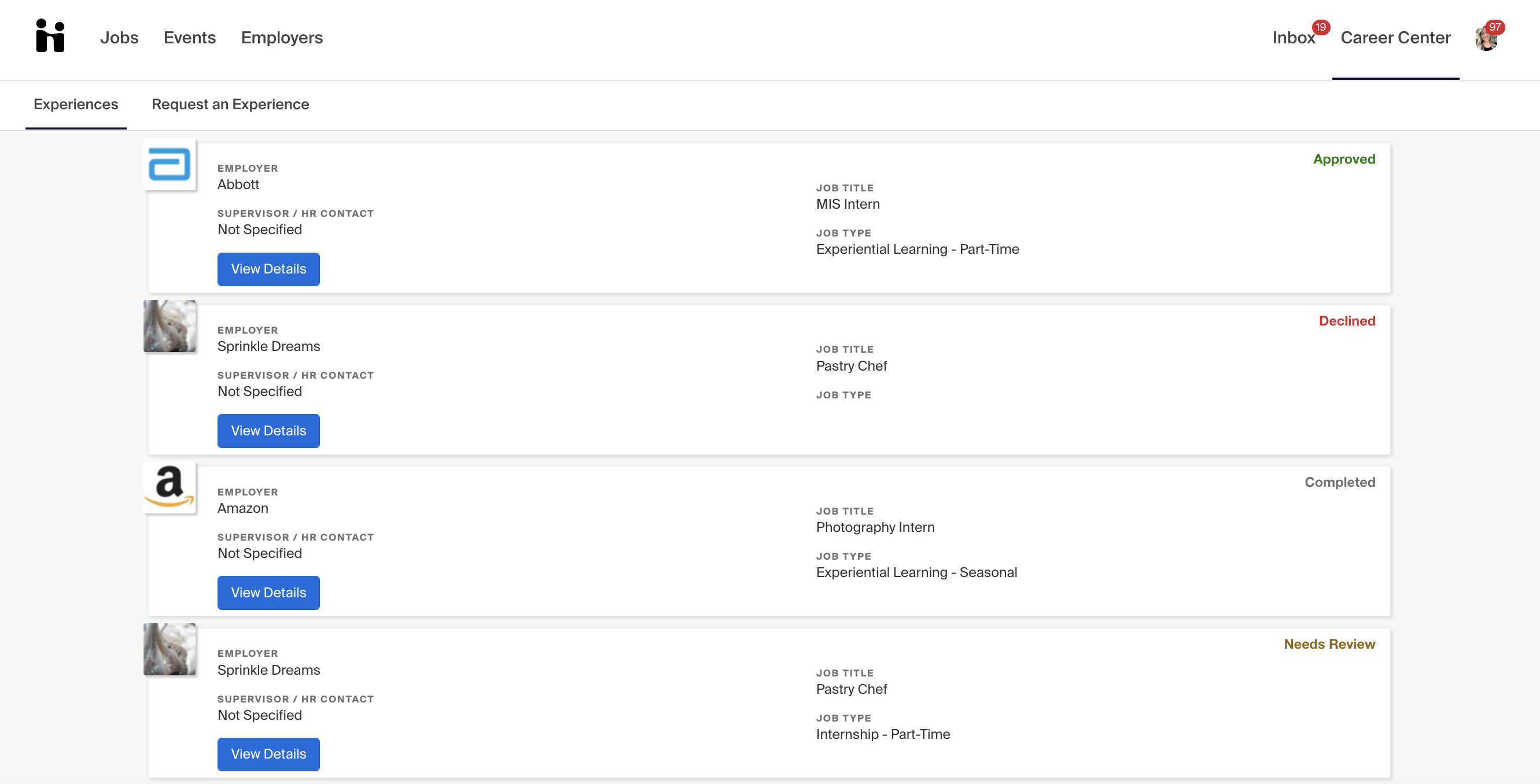The image size is (1540, 784).
Task: Click the declined Sprinkle Dreams logo thumbnail
Action: (170, 326)
